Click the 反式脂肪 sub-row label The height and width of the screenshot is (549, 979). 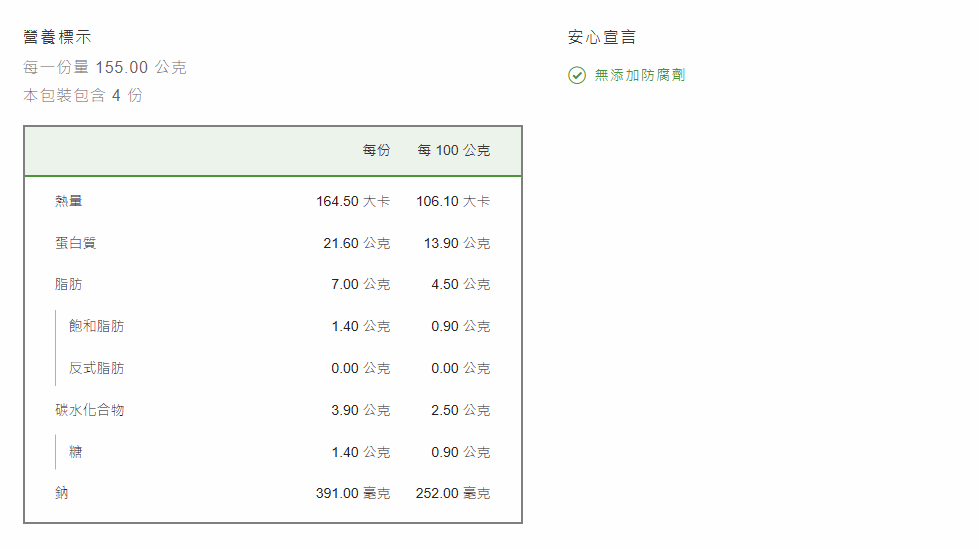96,369
